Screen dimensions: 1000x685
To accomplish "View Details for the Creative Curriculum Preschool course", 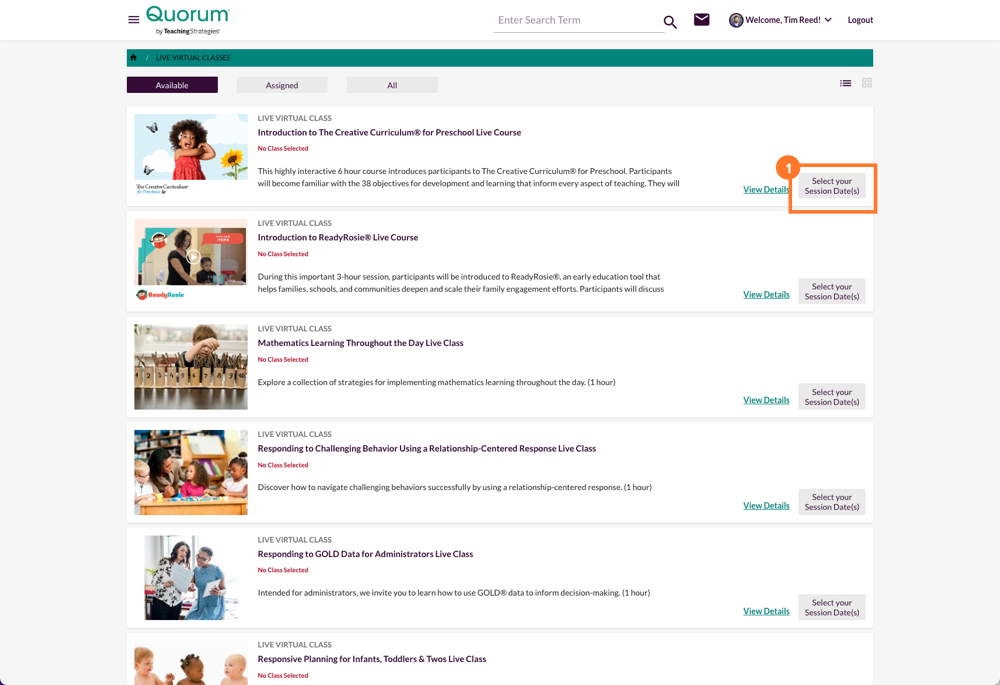I will click(766, 189).
